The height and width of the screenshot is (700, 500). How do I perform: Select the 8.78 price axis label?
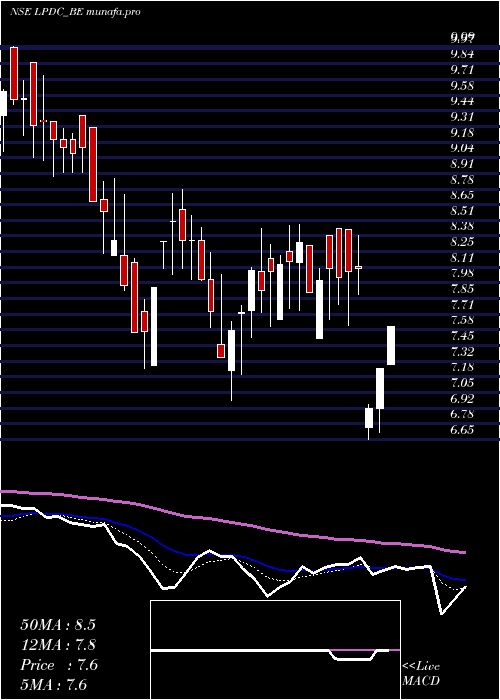[462, 179]
